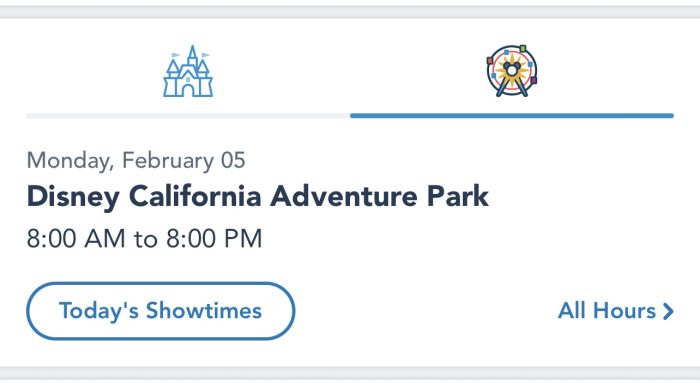Click the gray inactive tab indicator bar
Viewport: 700px width, 383px height.
pos(188,116)
